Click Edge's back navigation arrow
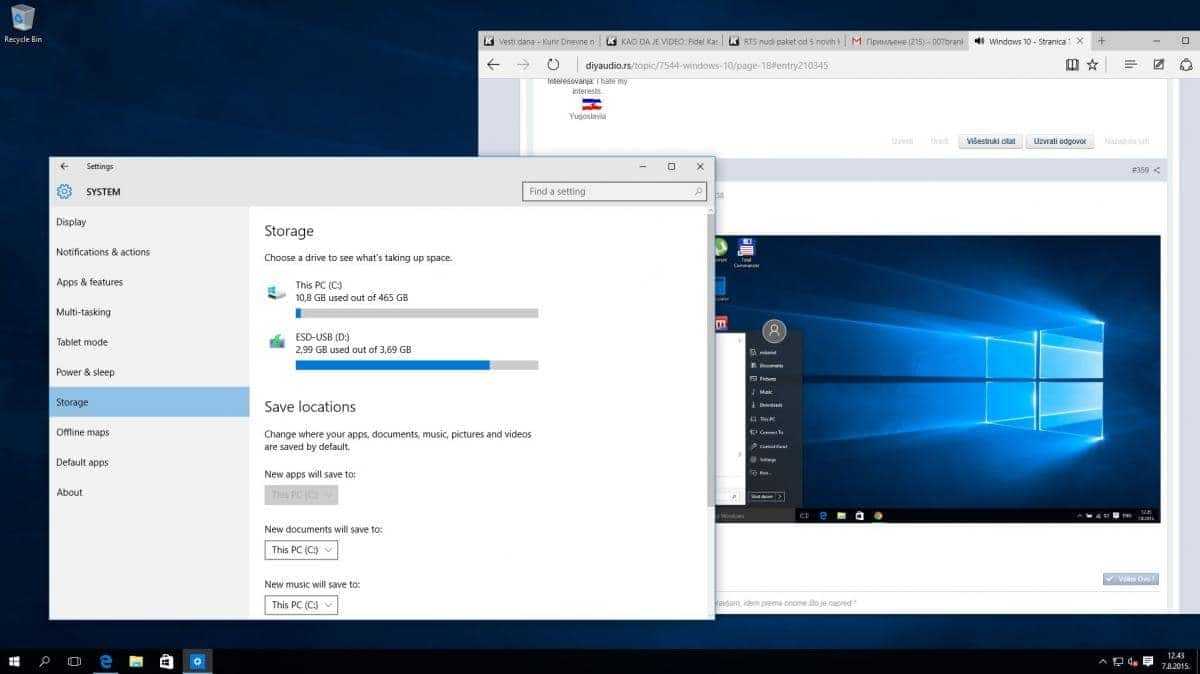 (493, 65)
